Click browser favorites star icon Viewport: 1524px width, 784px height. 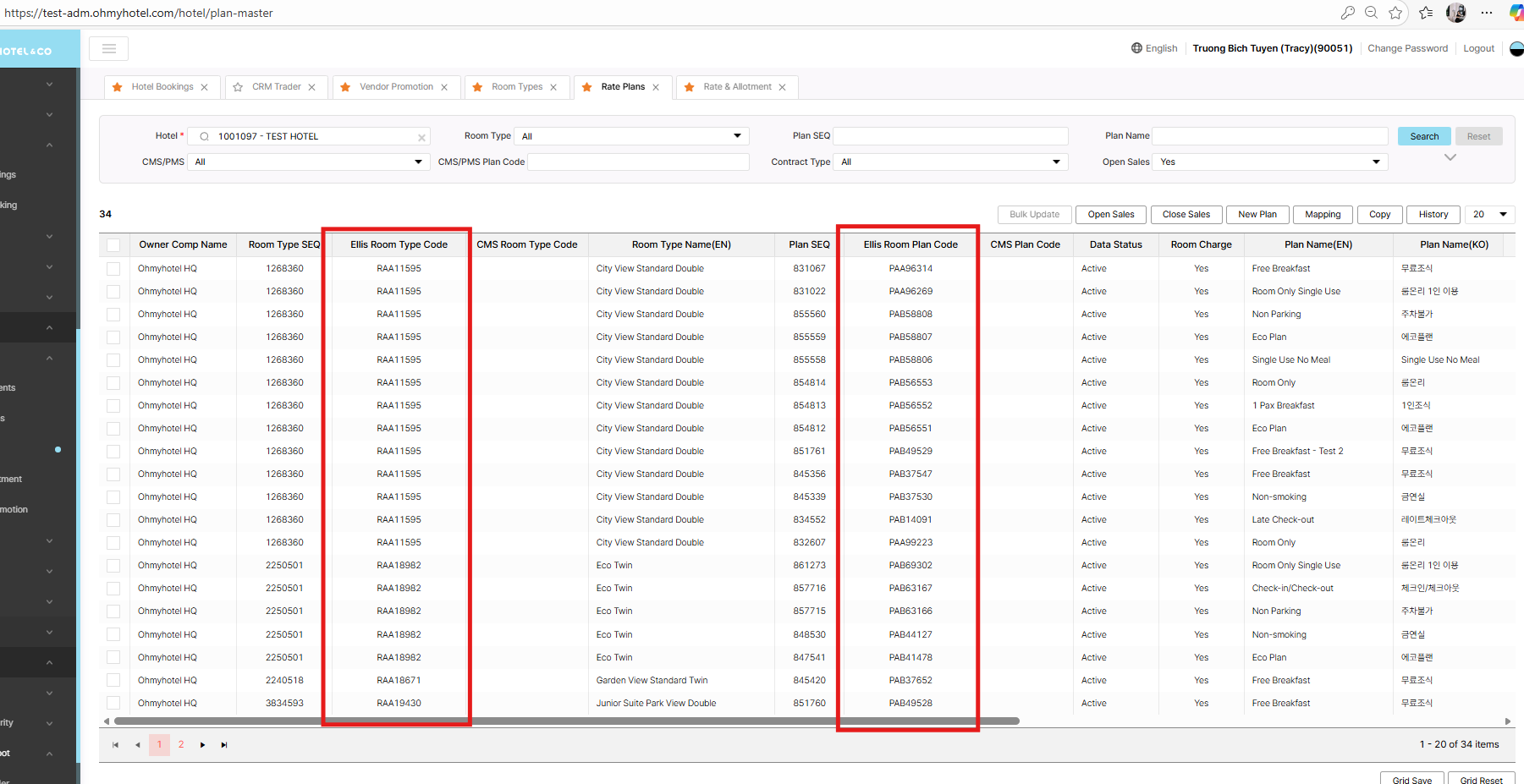[1395, 13]
